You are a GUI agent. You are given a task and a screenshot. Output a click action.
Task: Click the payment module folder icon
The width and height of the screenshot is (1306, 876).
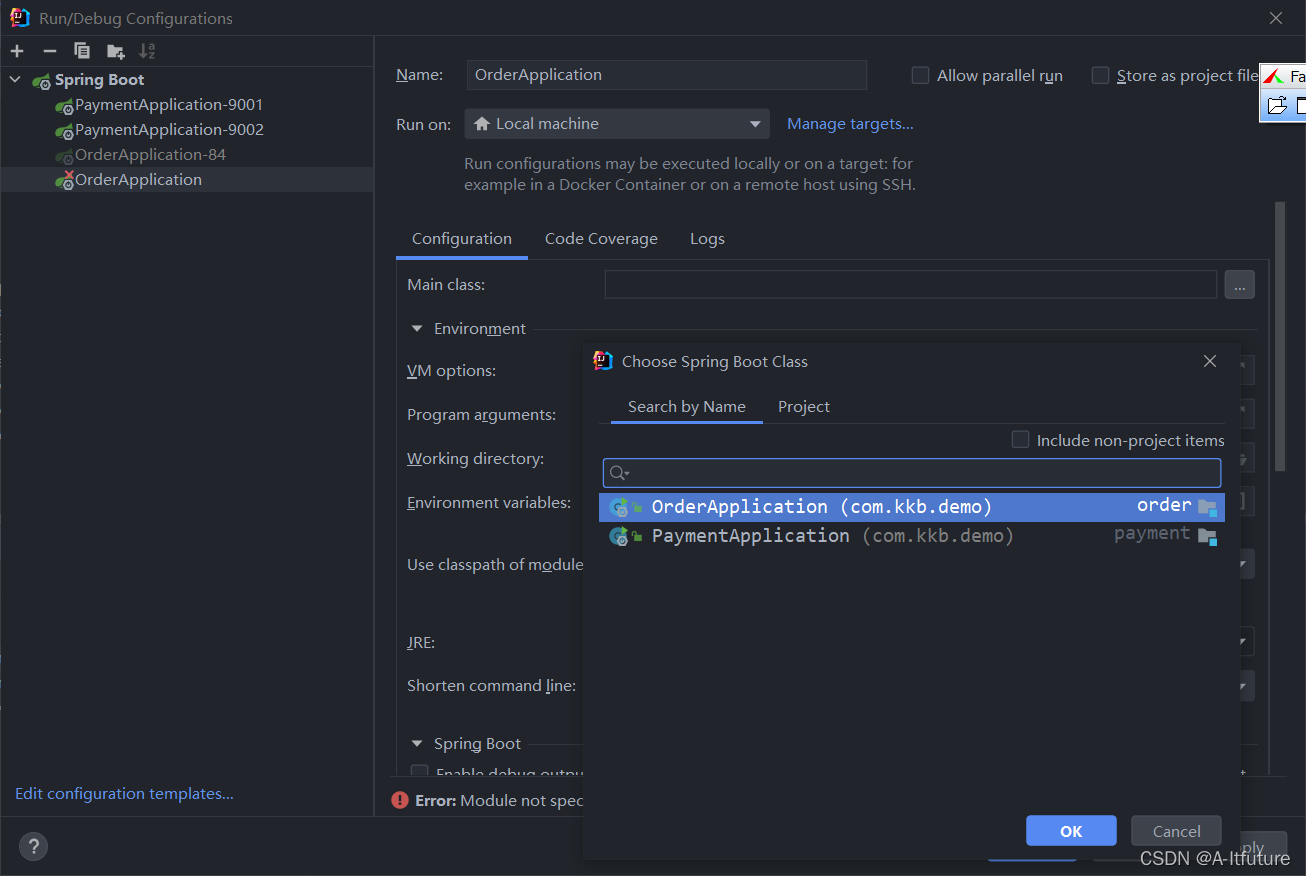click(1208, 536)
